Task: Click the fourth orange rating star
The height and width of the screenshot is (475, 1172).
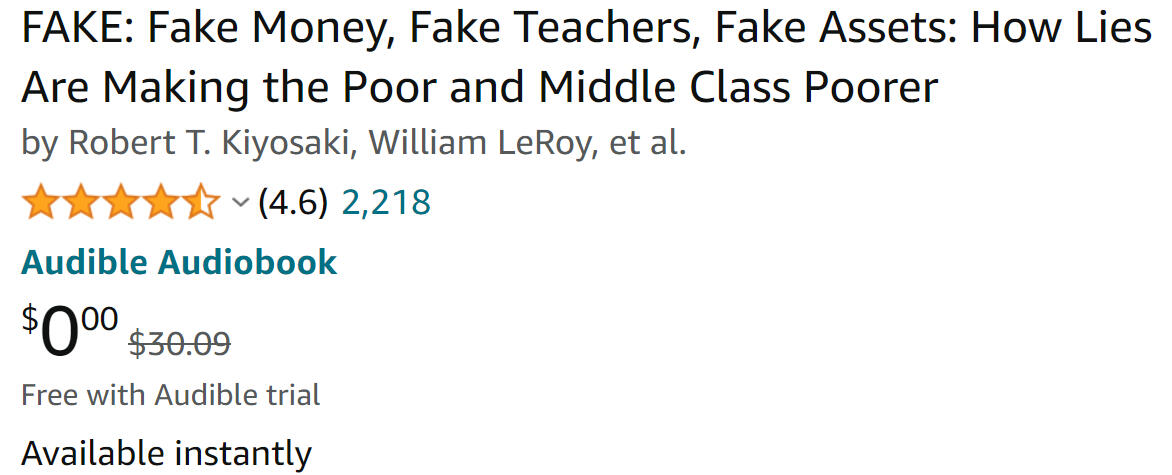Action: 161,202
